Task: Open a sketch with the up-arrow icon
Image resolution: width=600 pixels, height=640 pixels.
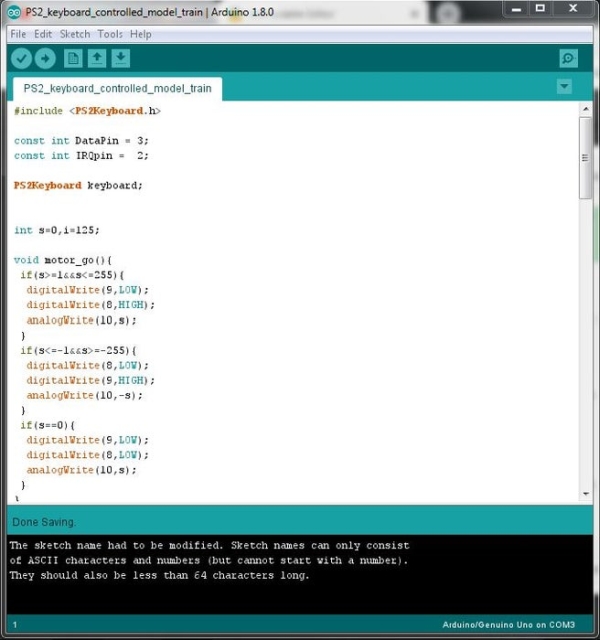Action: pos(97,59)
